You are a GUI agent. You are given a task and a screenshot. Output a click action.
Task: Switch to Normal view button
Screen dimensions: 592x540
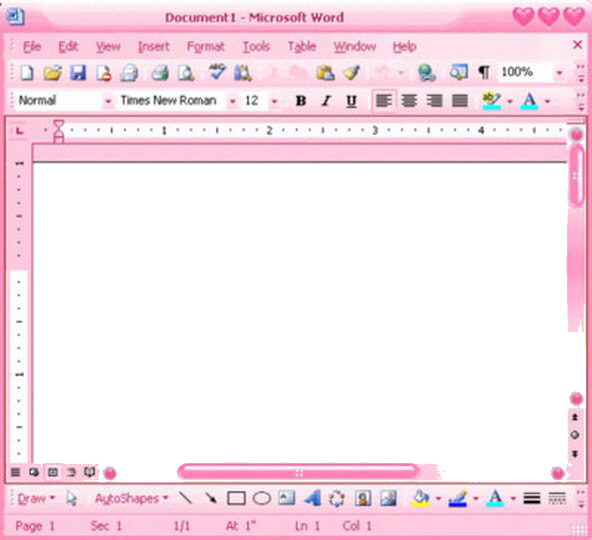tap(15, 472)
